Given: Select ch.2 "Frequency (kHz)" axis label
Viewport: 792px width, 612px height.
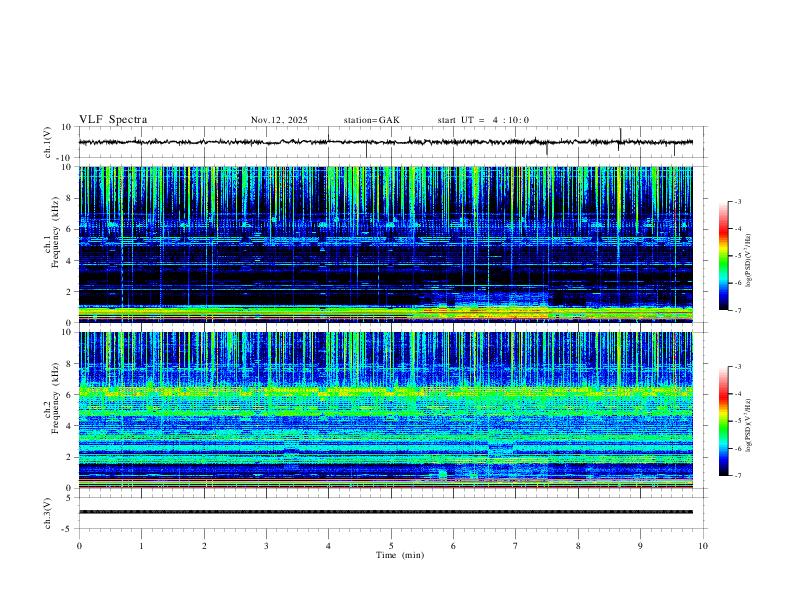Looking at the screenshot, I should [56, 398].
